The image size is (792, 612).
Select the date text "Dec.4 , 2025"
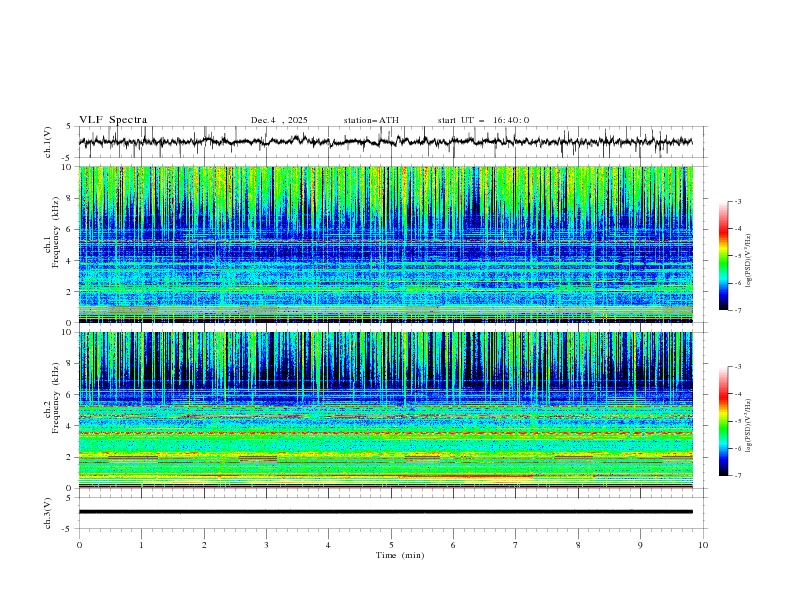tap(279, 120)
